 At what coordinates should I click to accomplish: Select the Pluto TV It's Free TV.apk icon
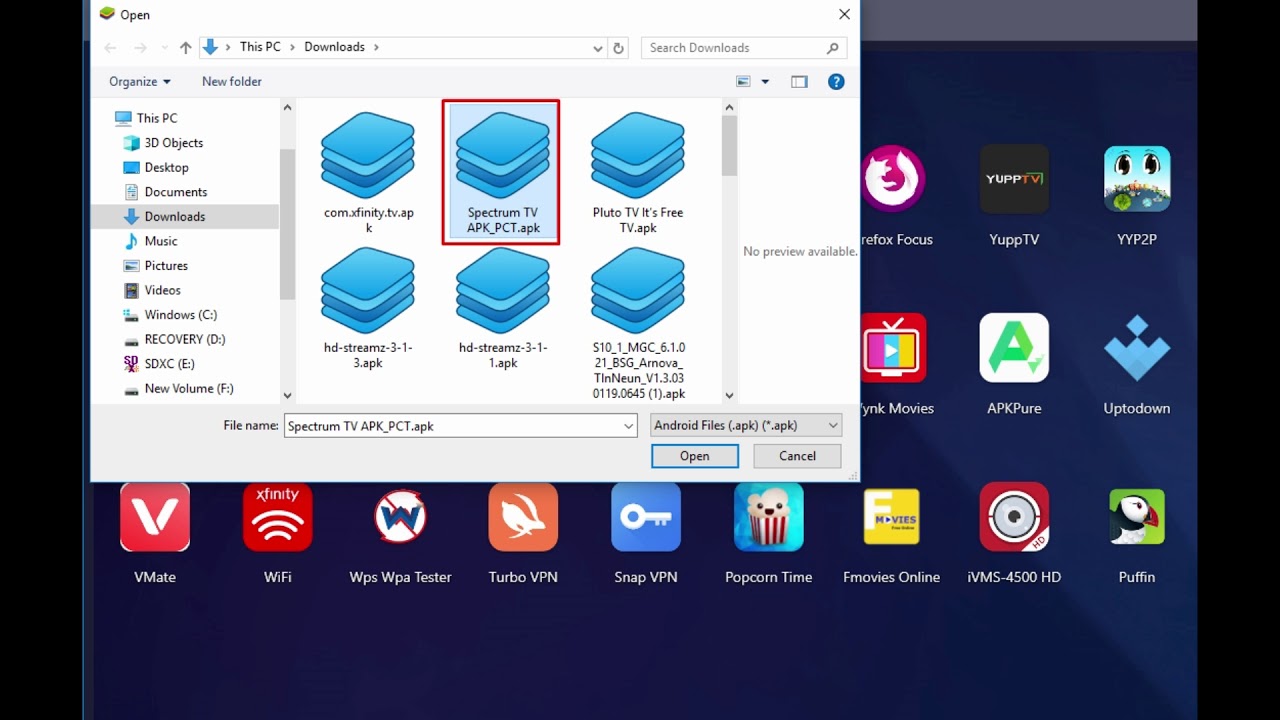pyautogui.click(x=637, y=155)
